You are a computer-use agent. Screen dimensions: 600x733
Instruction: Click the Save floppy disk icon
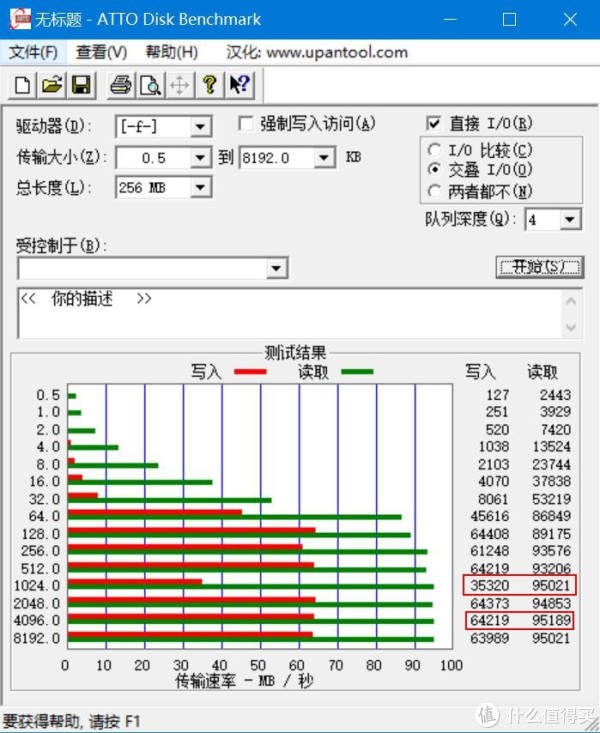tap(81, 85)
